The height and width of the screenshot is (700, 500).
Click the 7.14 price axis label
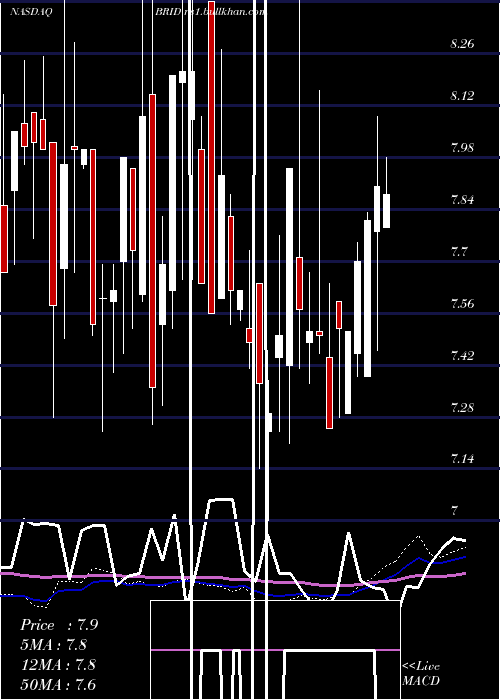coord(462,458)
